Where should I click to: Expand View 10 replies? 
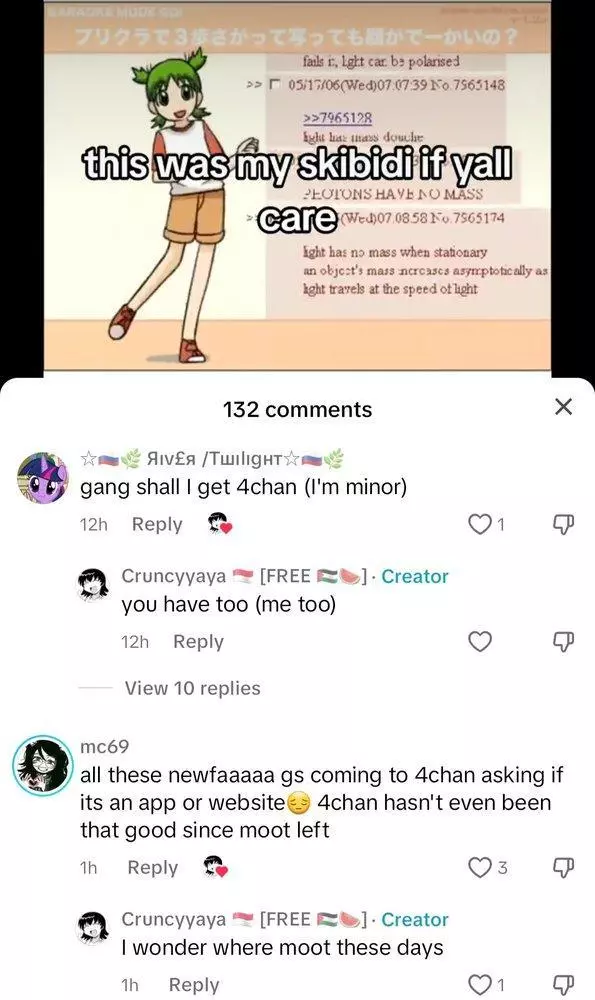coord(193,688)
